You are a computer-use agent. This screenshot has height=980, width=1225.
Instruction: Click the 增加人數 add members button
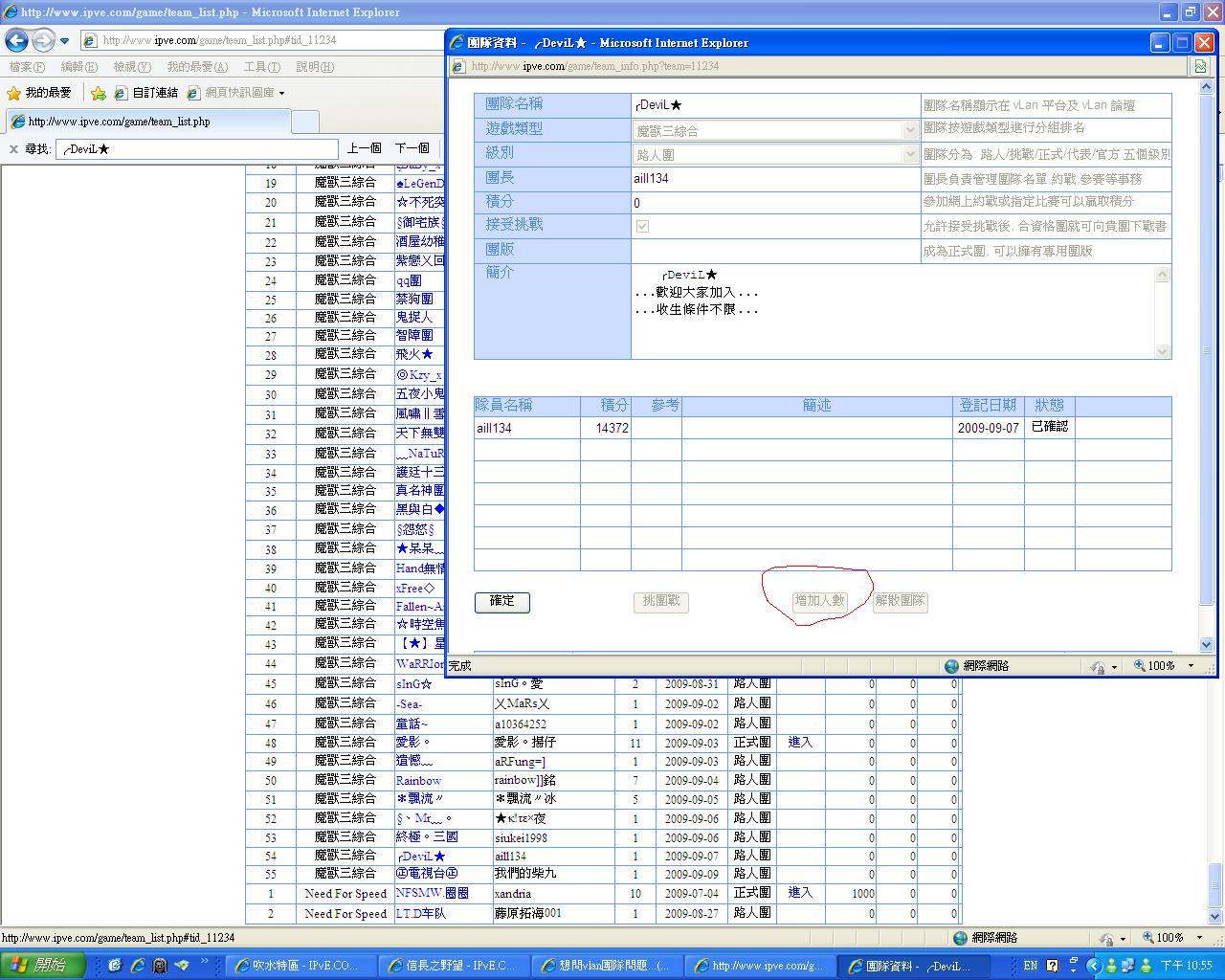[x=819, y=601]
